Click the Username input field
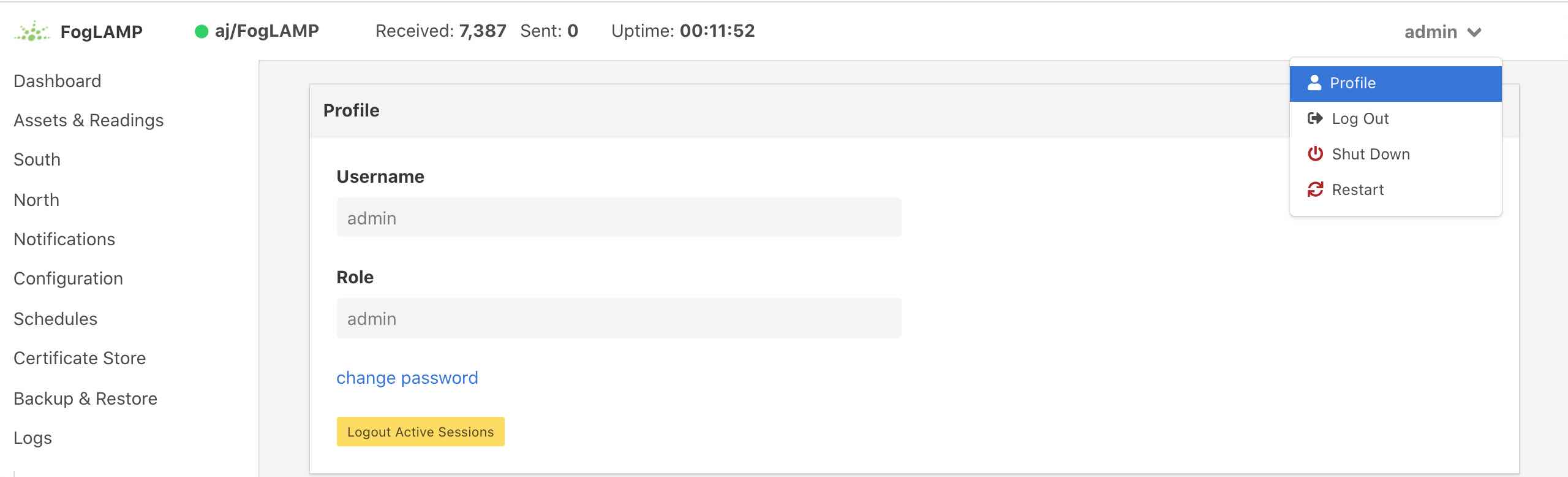 pyautogui.click(x=619, y=218)
